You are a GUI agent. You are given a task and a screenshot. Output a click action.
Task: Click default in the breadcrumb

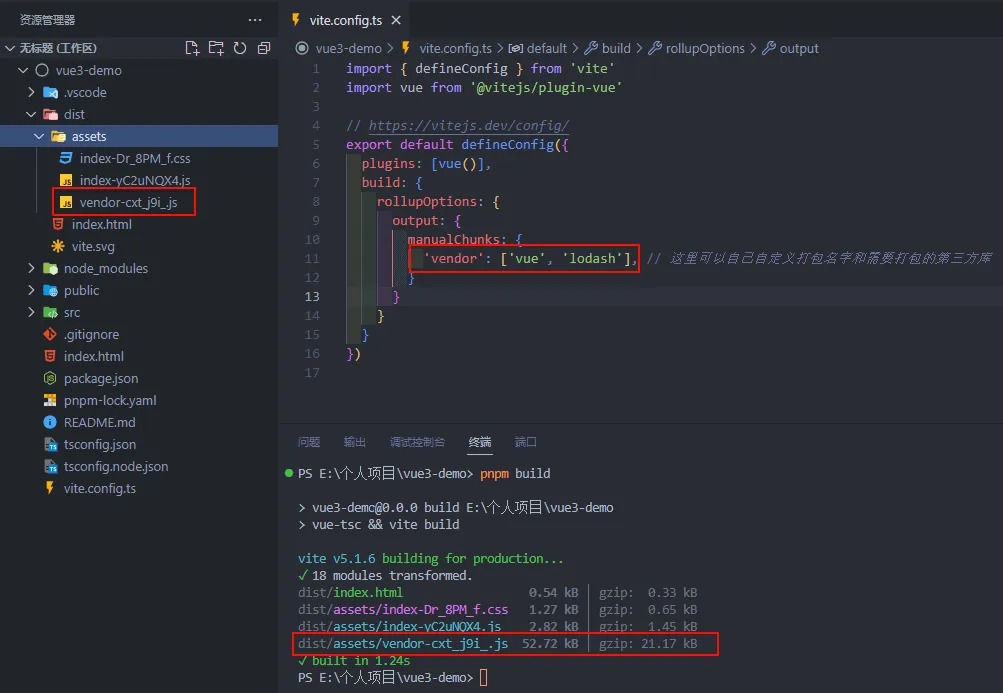(x=546, y=49)
